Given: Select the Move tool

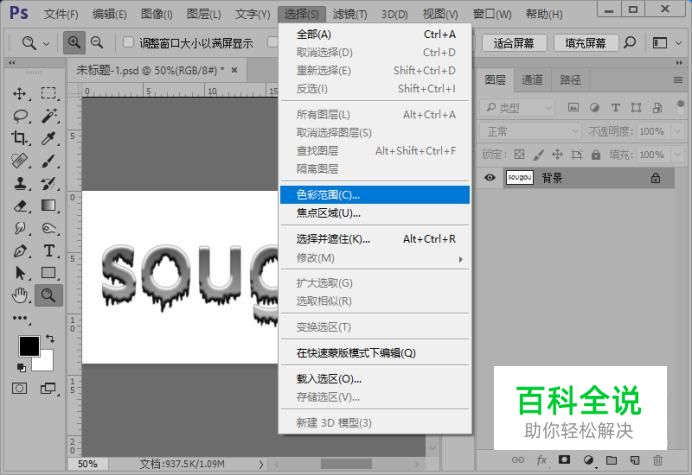Looking at the screenshot, I should pyautogui.click(x=19, y=94).
